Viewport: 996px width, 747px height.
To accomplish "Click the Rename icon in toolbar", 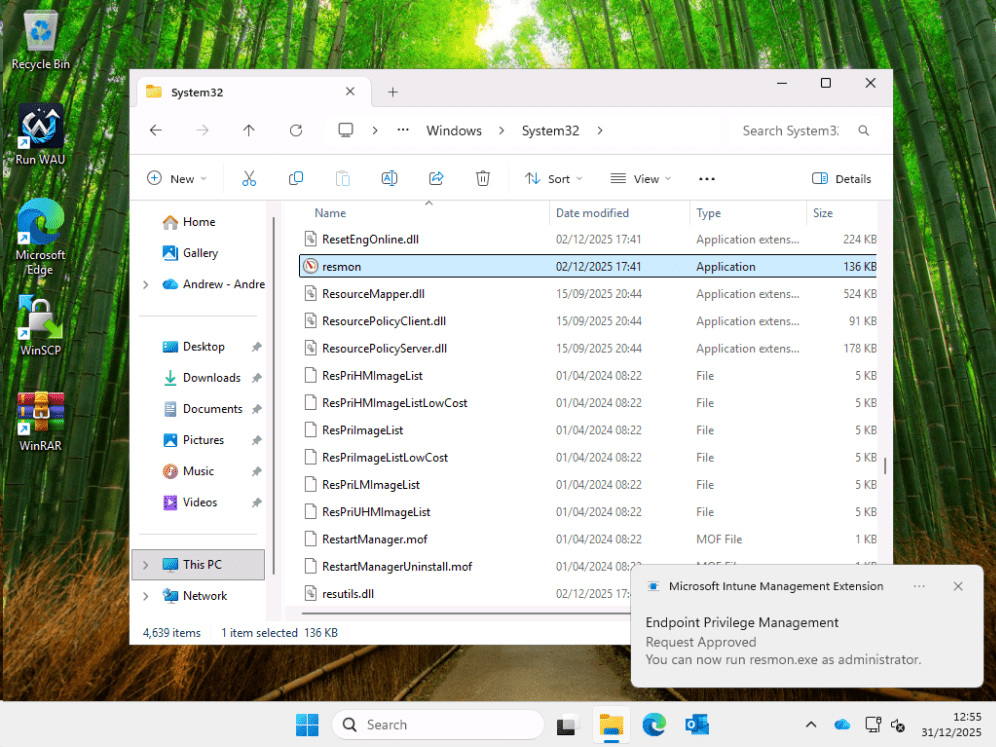I will click(x=389, y=179).
